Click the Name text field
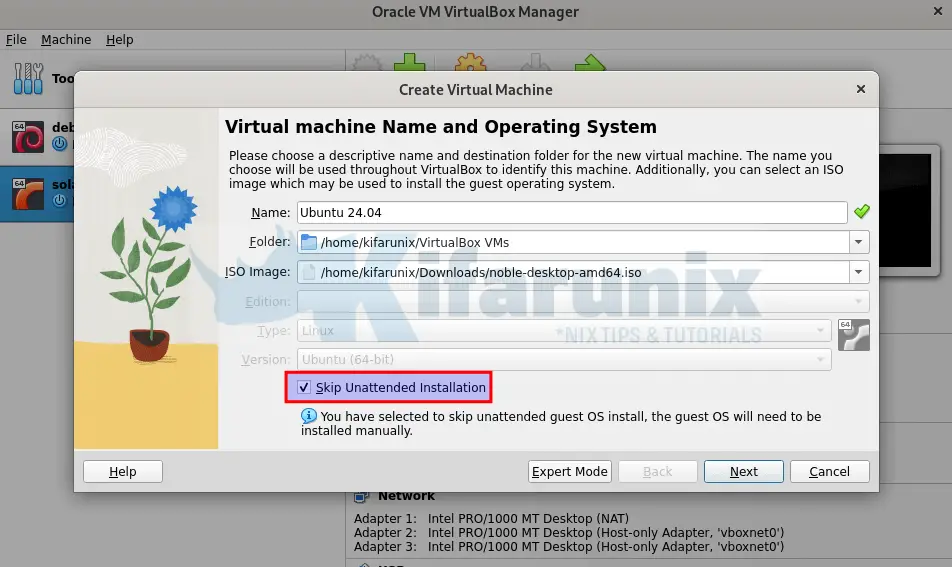This screenshot has height=567, width=952. click(x=572, y=212)
